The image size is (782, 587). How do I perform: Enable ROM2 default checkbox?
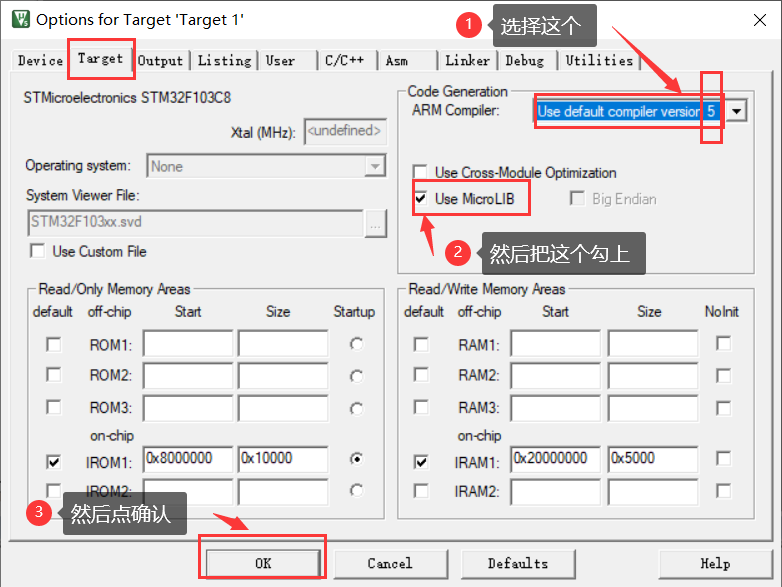coord(53,375)
